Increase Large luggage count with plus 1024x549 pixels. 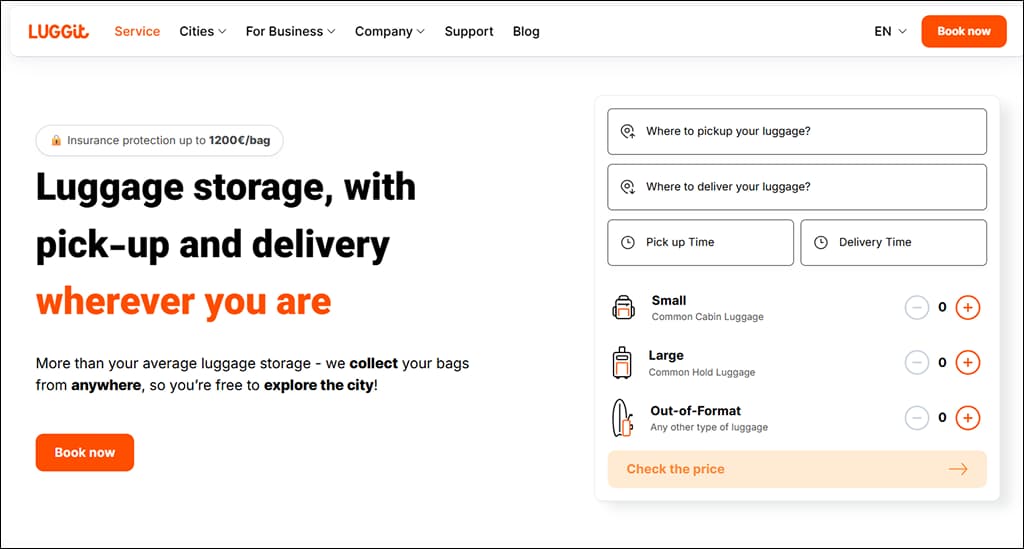(x=967, y=363)
